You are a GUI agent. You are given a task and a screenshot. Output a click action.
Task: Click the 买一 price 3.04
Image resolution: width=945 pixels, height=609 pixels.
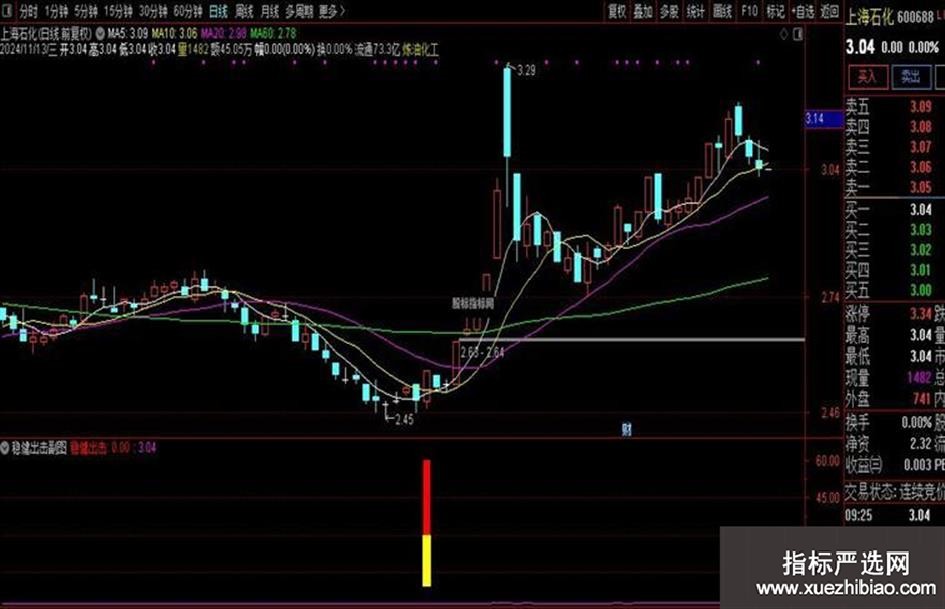920,210
